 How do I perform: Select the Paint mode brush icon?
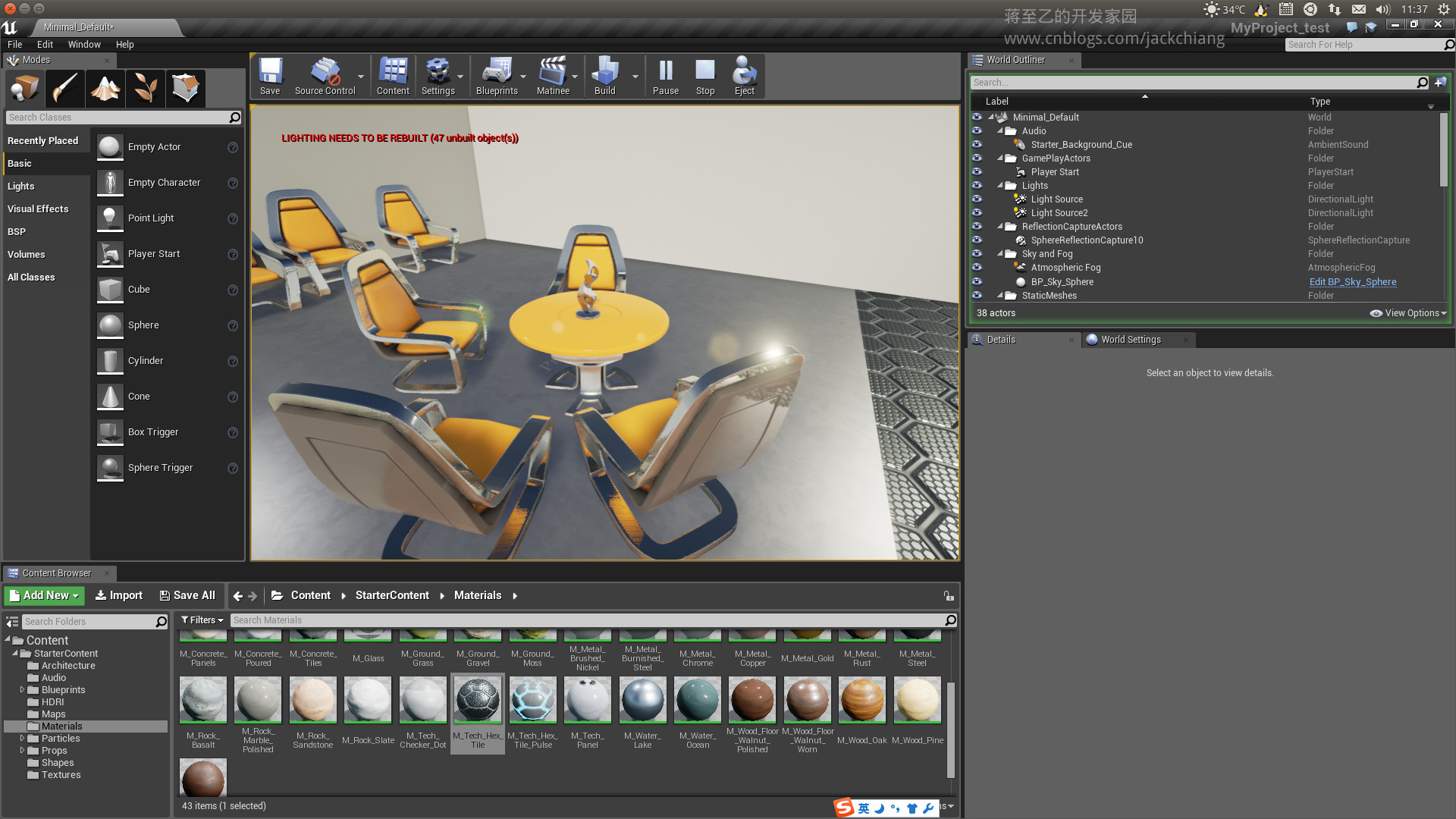[65, 89]
